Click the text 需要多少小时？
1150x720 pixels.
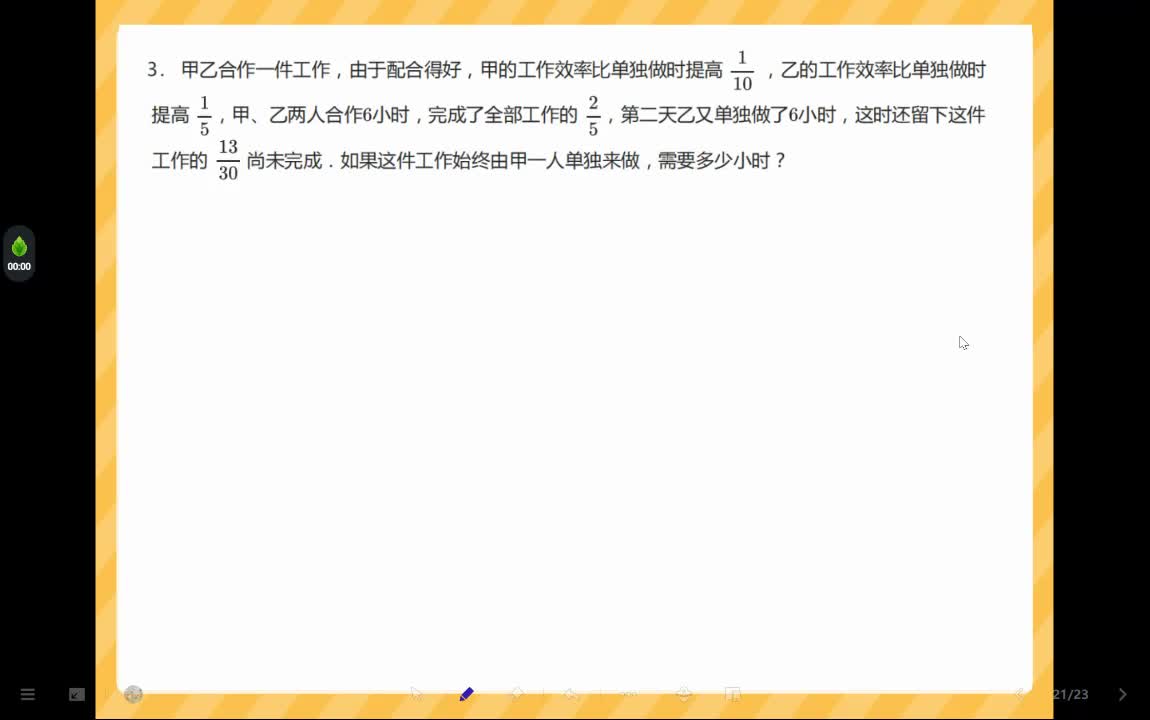tap(722, 161)
